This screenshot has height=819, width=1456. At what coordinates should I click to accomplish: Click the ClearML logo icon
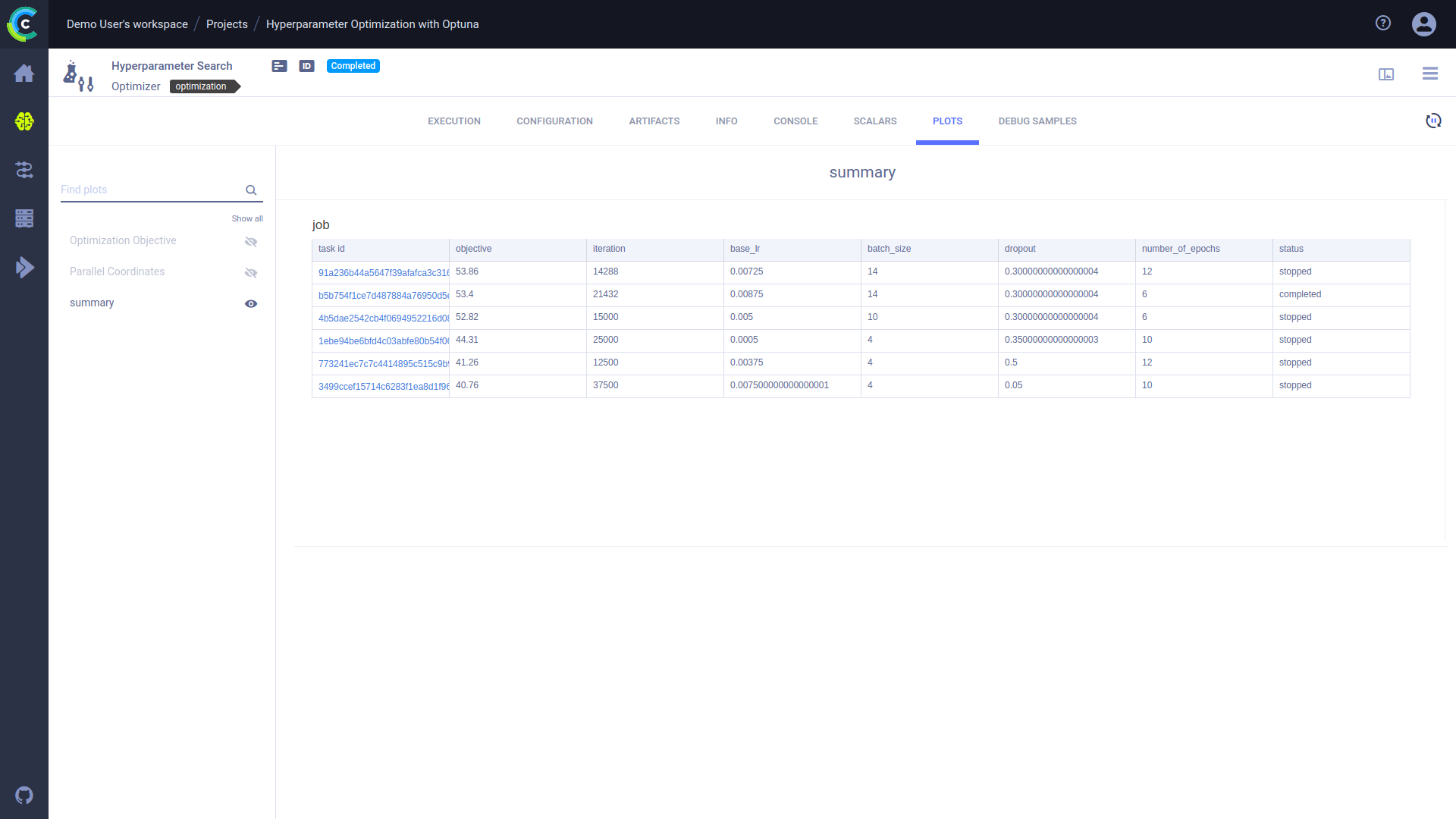coord(24,24)
